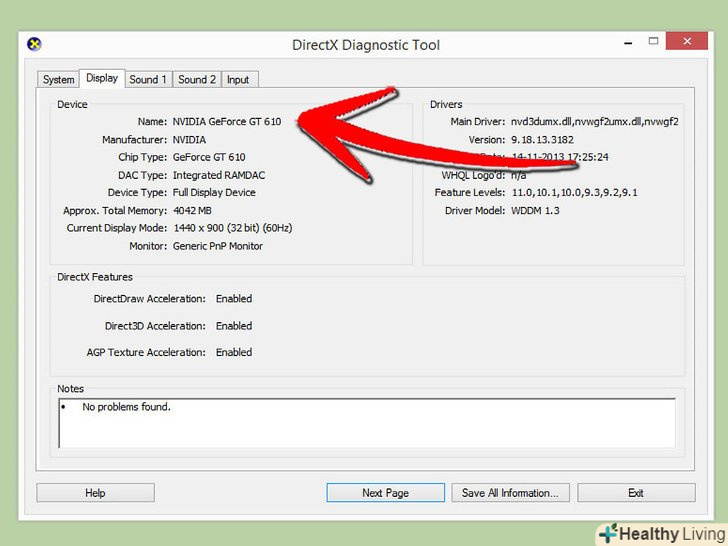Click the Approx. Total Memory value 4042 MB
Viewport: 728px width, 546px height.
click(x=194, y=211)
